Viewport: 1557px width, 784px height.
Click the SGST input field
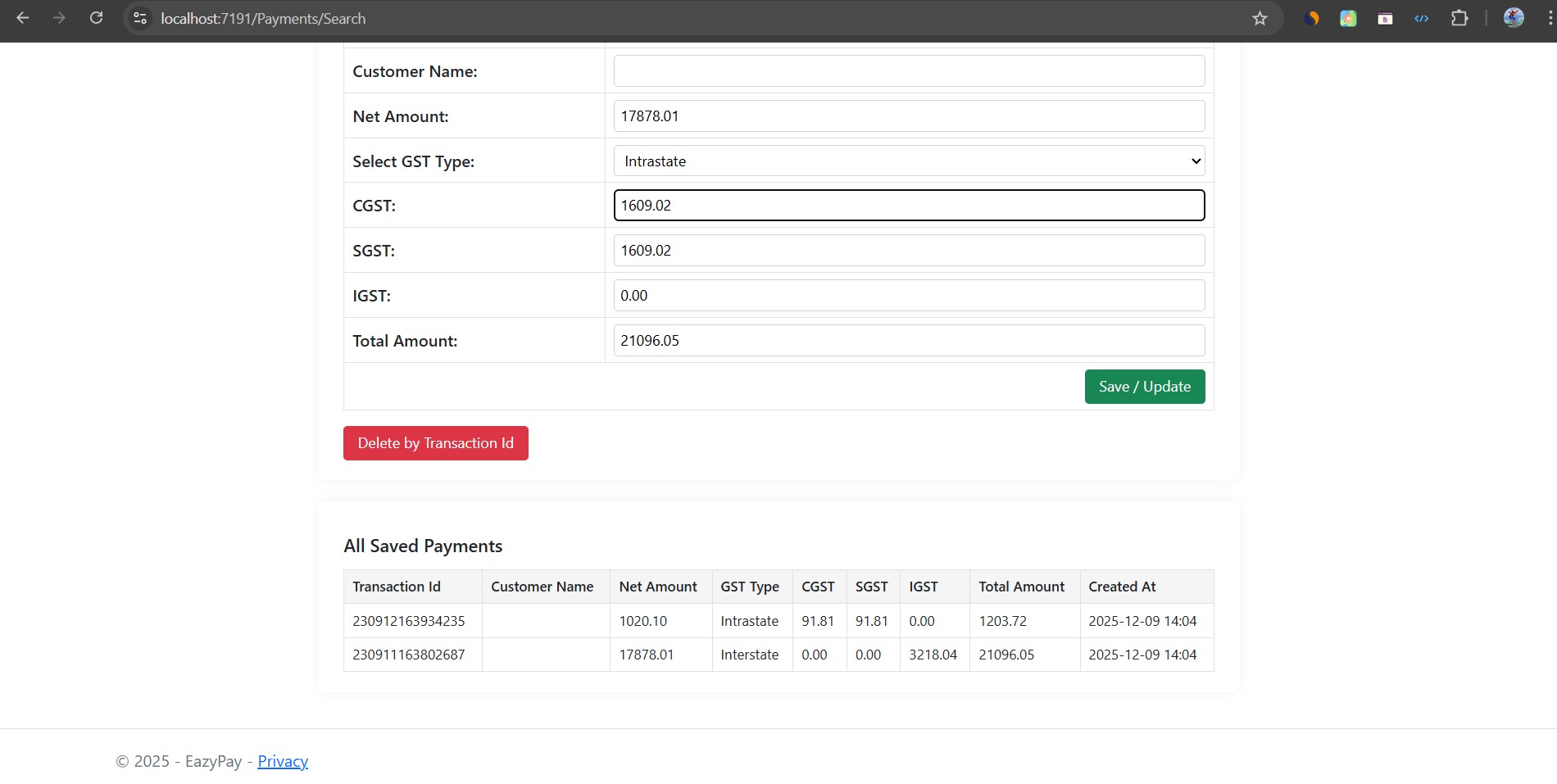[909, 251]
